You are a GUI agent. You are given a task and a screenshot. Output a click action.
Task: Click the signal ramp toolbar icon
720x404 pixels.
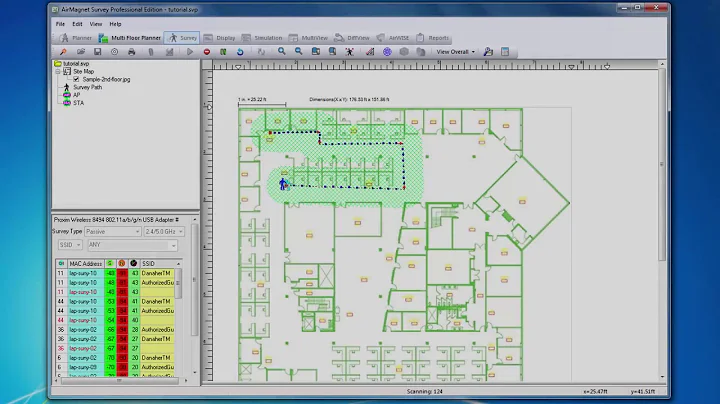point(370,52)
